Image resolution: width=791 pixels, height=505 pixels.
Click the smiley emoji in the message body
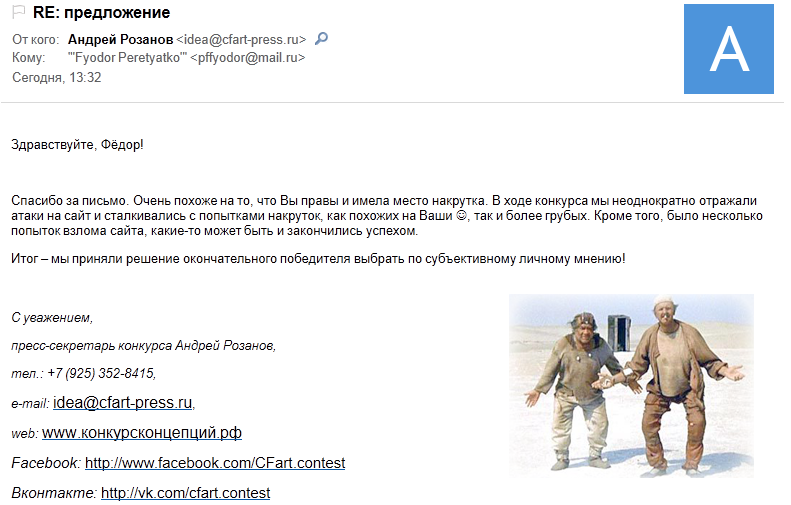(x=461, y=215)
